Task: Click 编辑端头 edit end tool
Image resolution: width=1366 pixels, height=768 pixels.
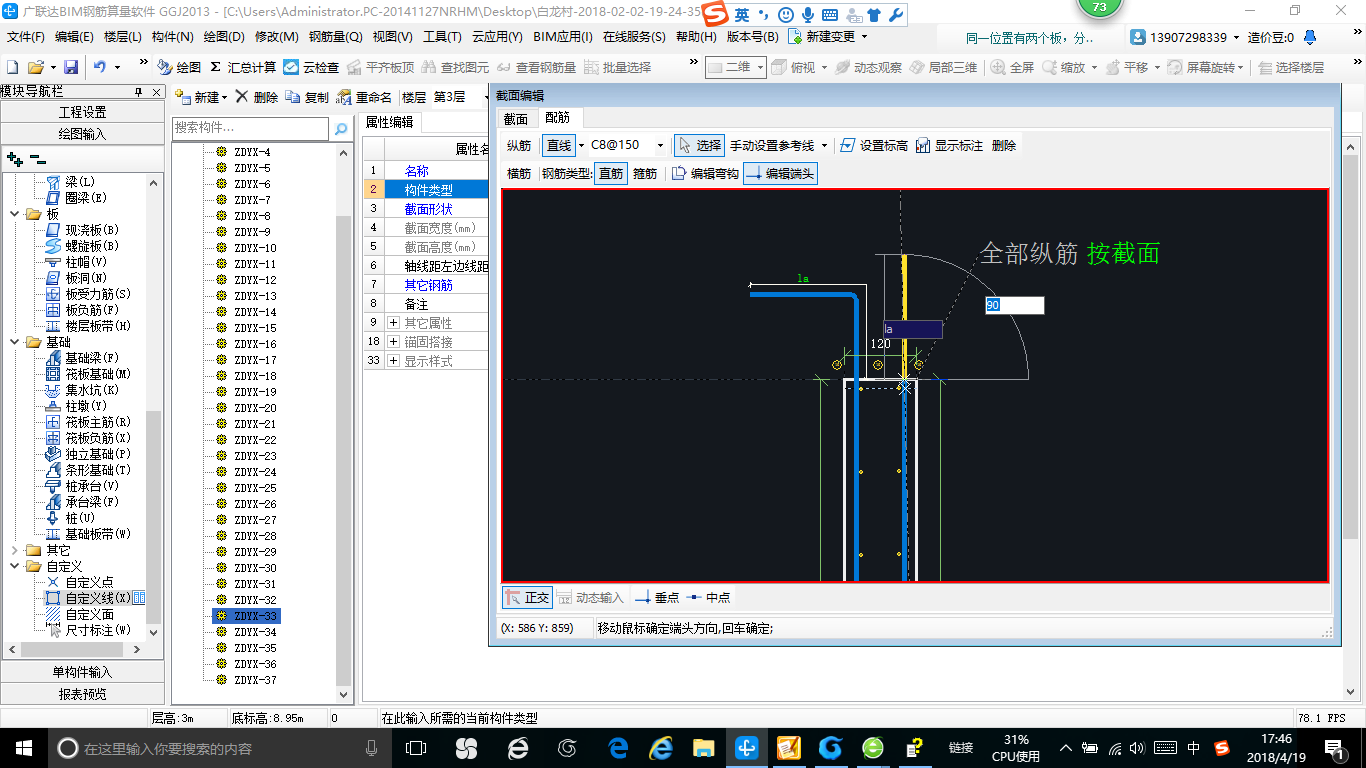Action: pos(780,173)
